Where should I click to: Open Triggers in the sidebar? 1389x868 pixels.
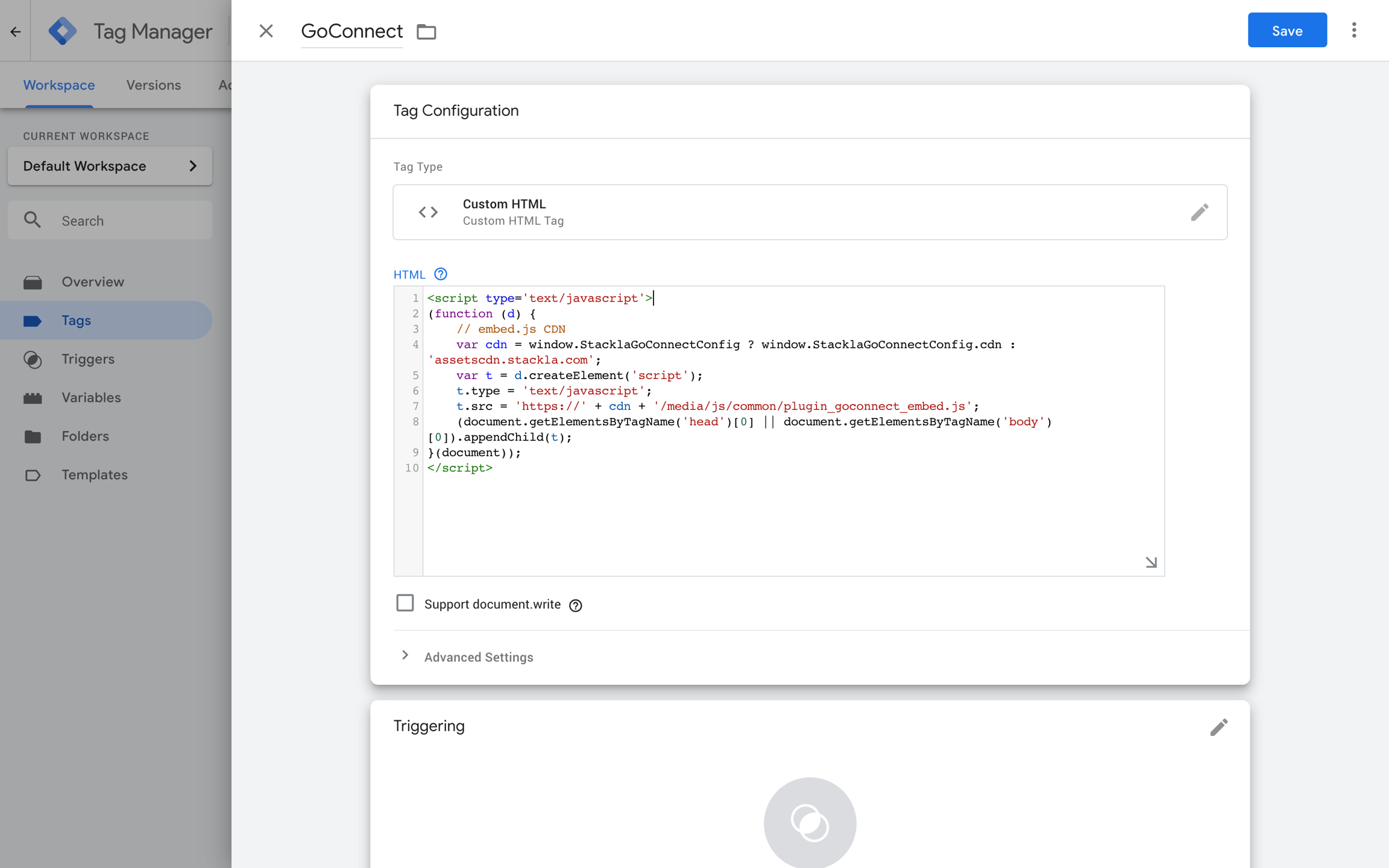click(88, 359)
